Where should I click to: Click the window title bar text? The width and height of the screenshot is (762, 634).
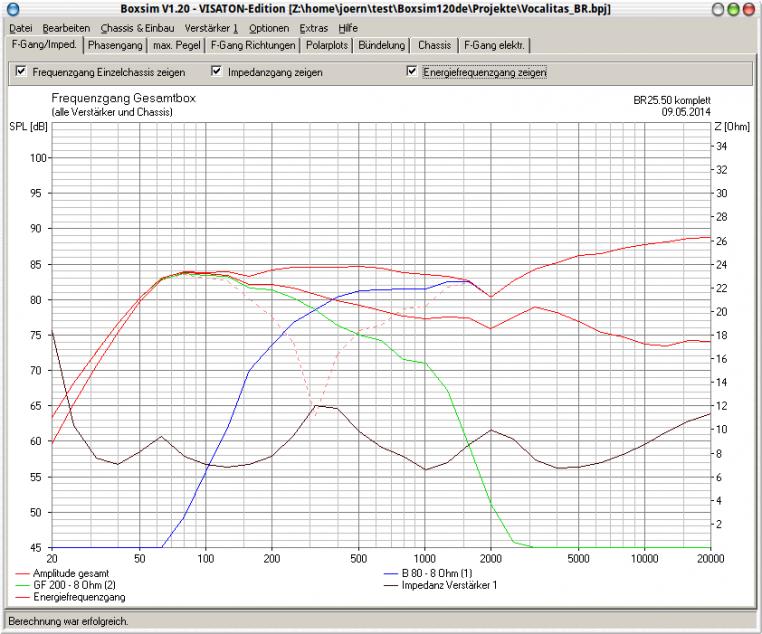[365, 9]
